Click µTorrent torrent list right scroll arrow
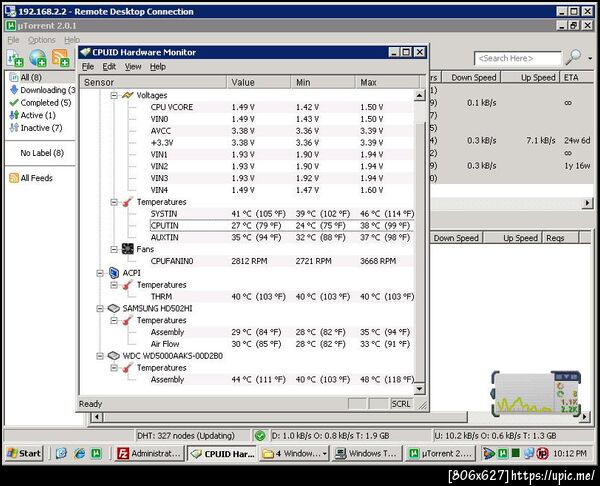The height and width of the screenshot is (486, 600). (x=587, y=203)
